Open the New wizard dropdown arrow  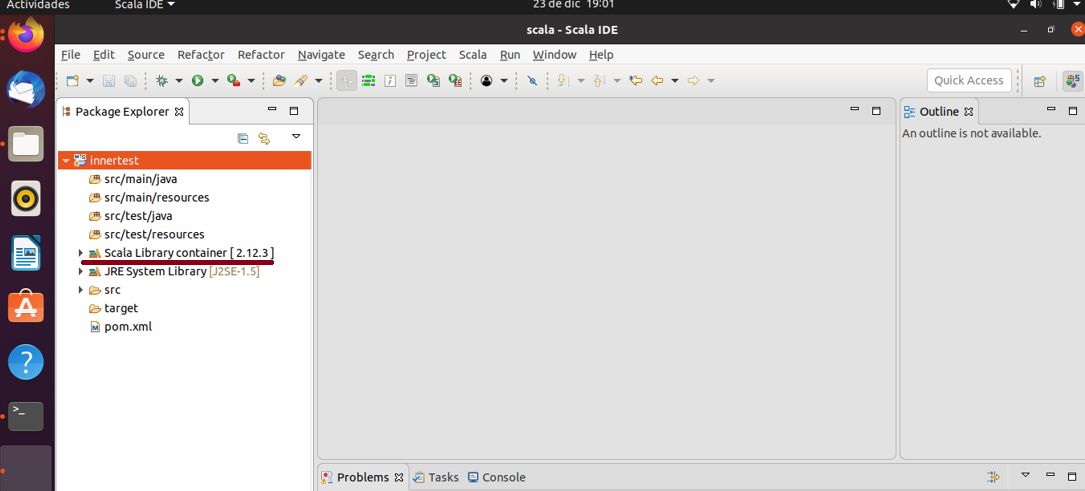(90, 81)
